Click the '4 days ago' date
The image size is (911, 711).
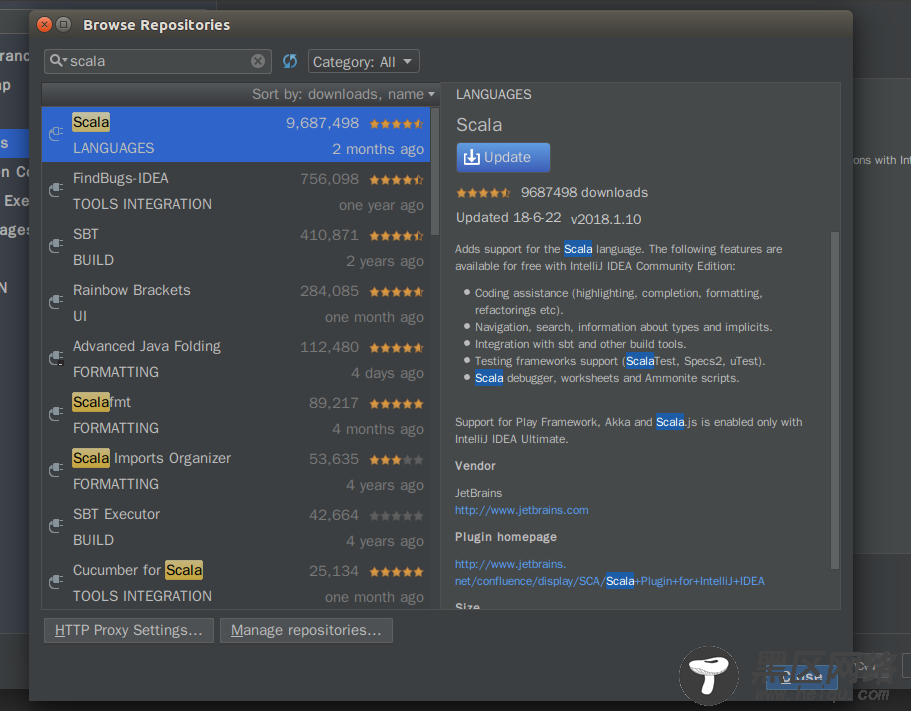(x=388, y=374)
